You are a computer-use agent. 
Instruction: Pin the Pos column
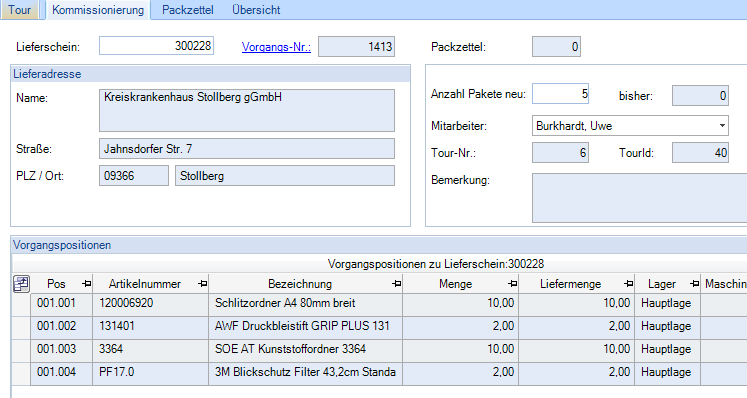tap(86, 284)
